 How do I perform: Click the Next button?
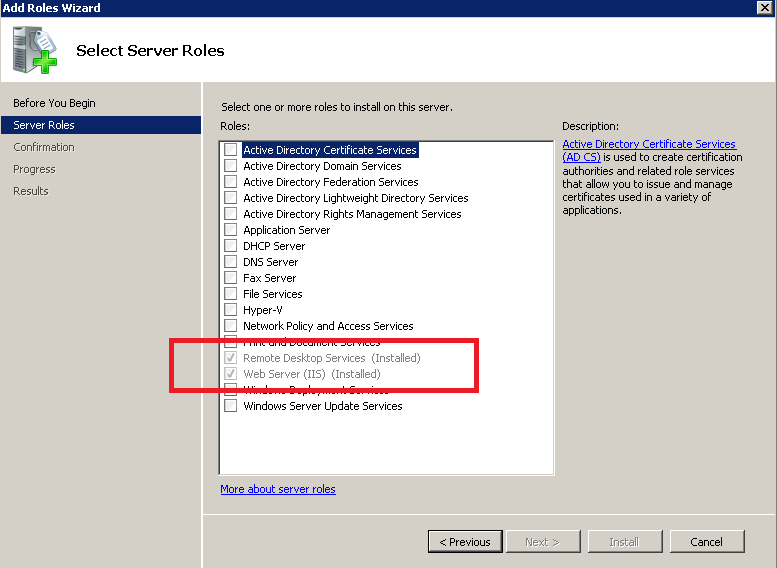point(543,542)
